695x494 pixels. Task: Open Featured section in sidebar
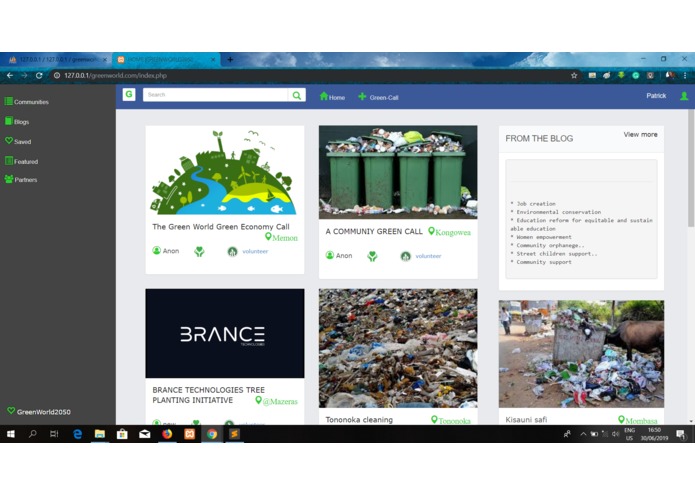[21, 161]
